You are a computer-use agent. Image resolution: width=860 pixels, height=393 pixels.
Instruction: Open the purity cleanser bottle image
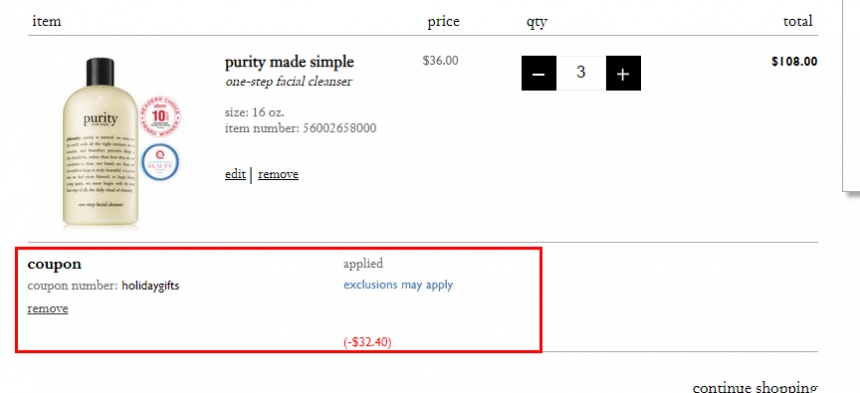point(100,141)
